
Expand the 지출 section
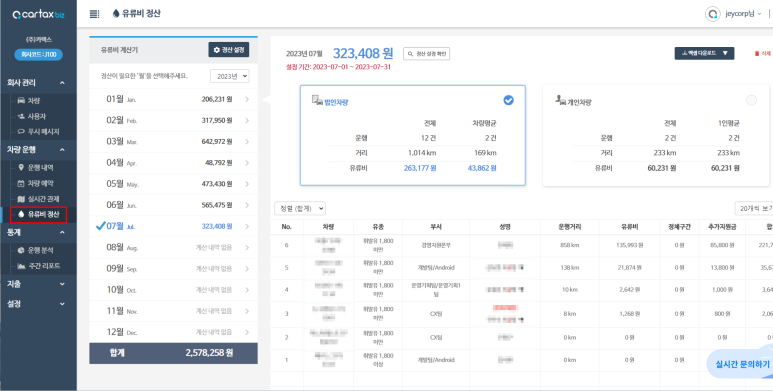(x=62, y=284)
